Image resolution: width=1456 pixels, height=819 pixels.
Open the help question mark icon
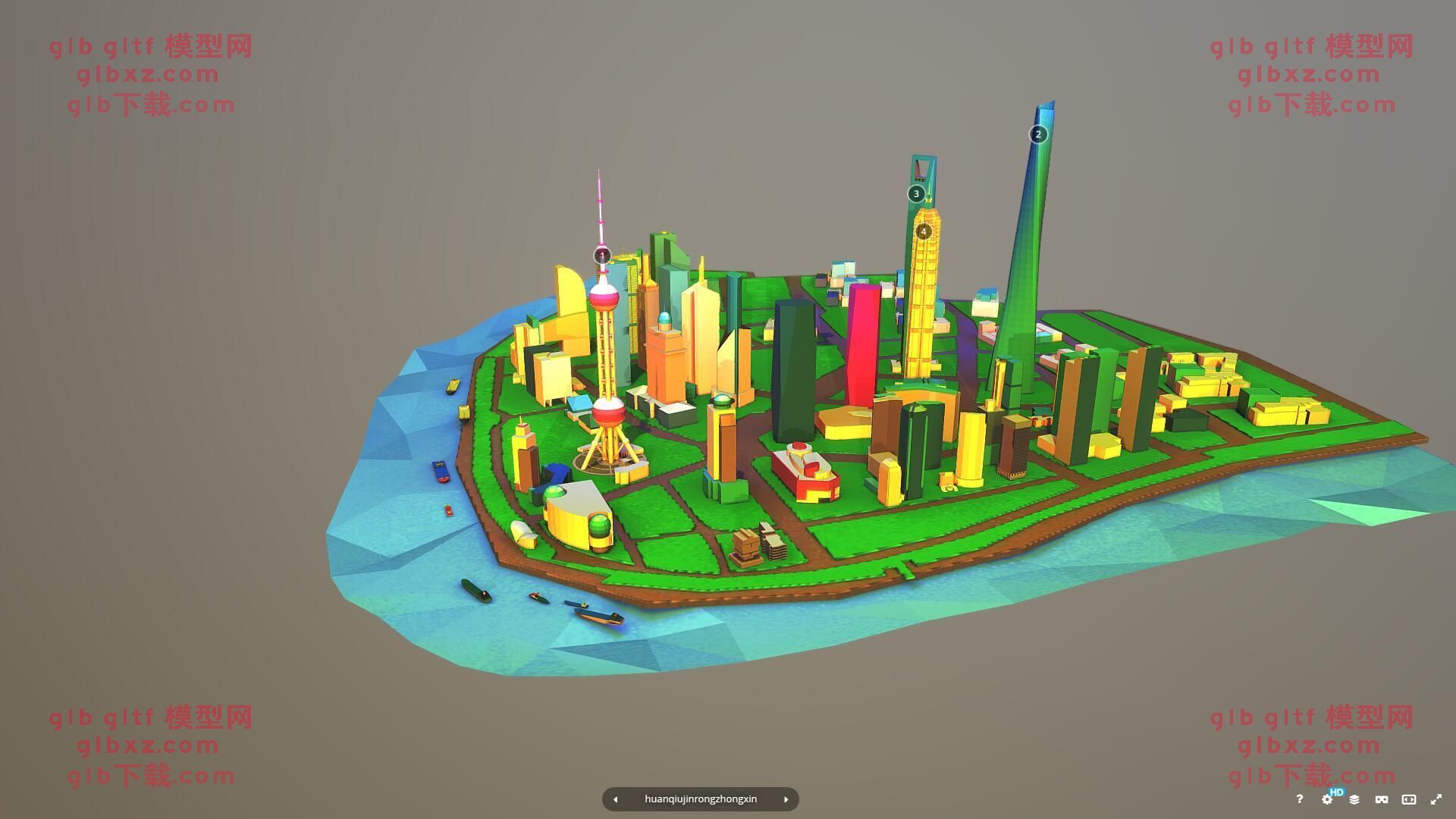[1299, 799]
